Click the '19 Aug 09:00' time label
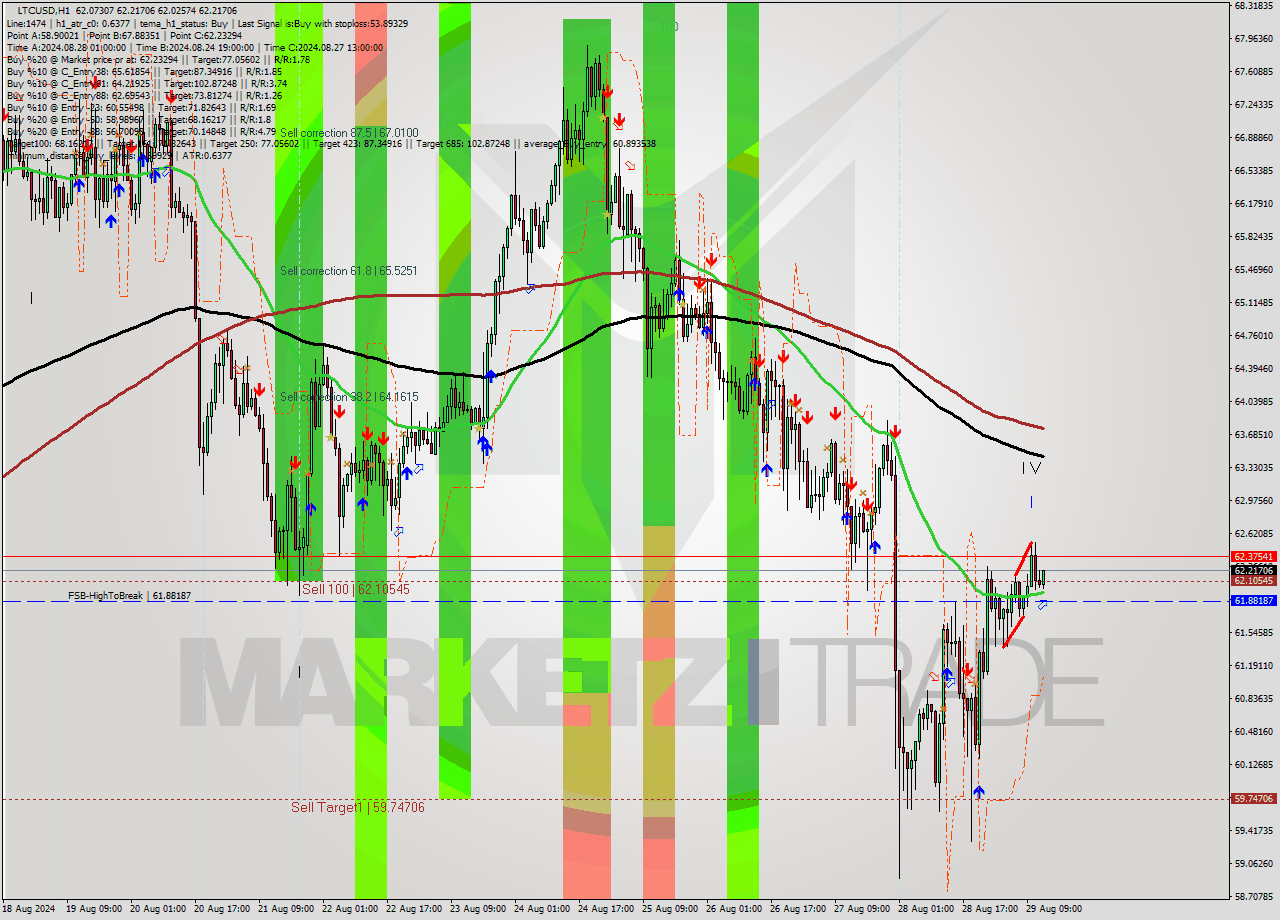 94,909
